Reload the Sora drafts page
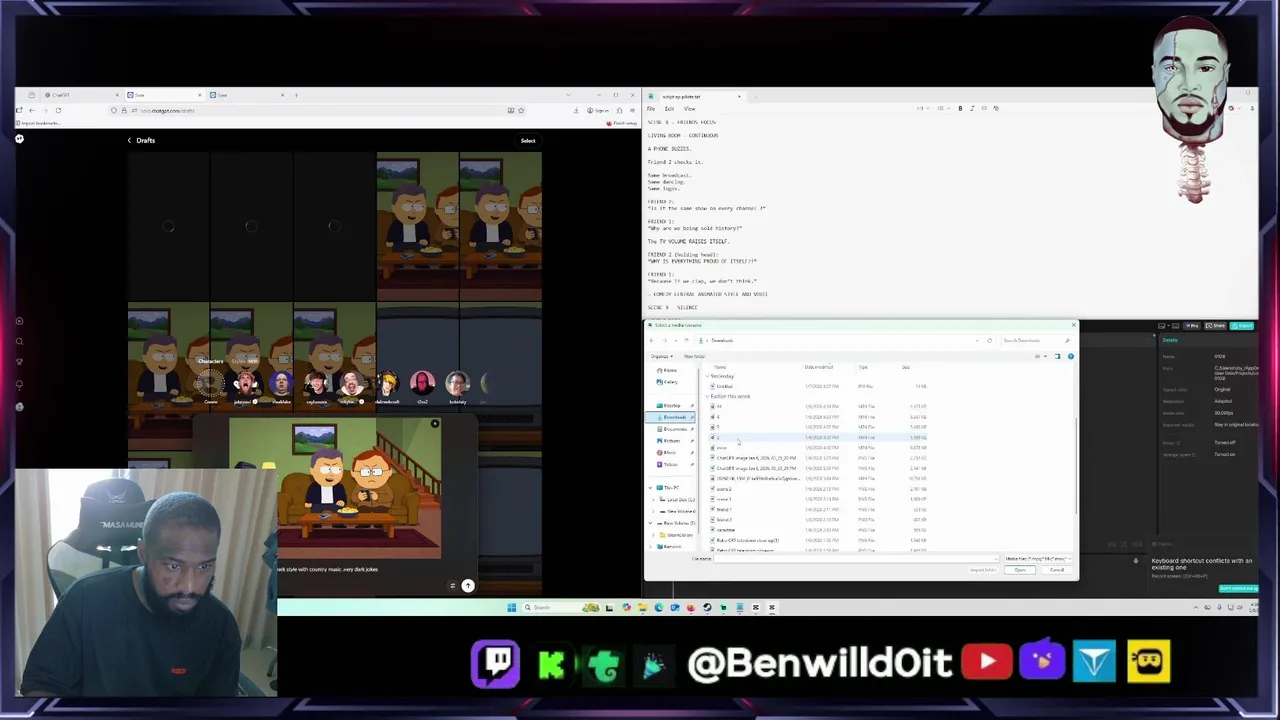This screenshot has width=1280, height=720. (58, 110)
